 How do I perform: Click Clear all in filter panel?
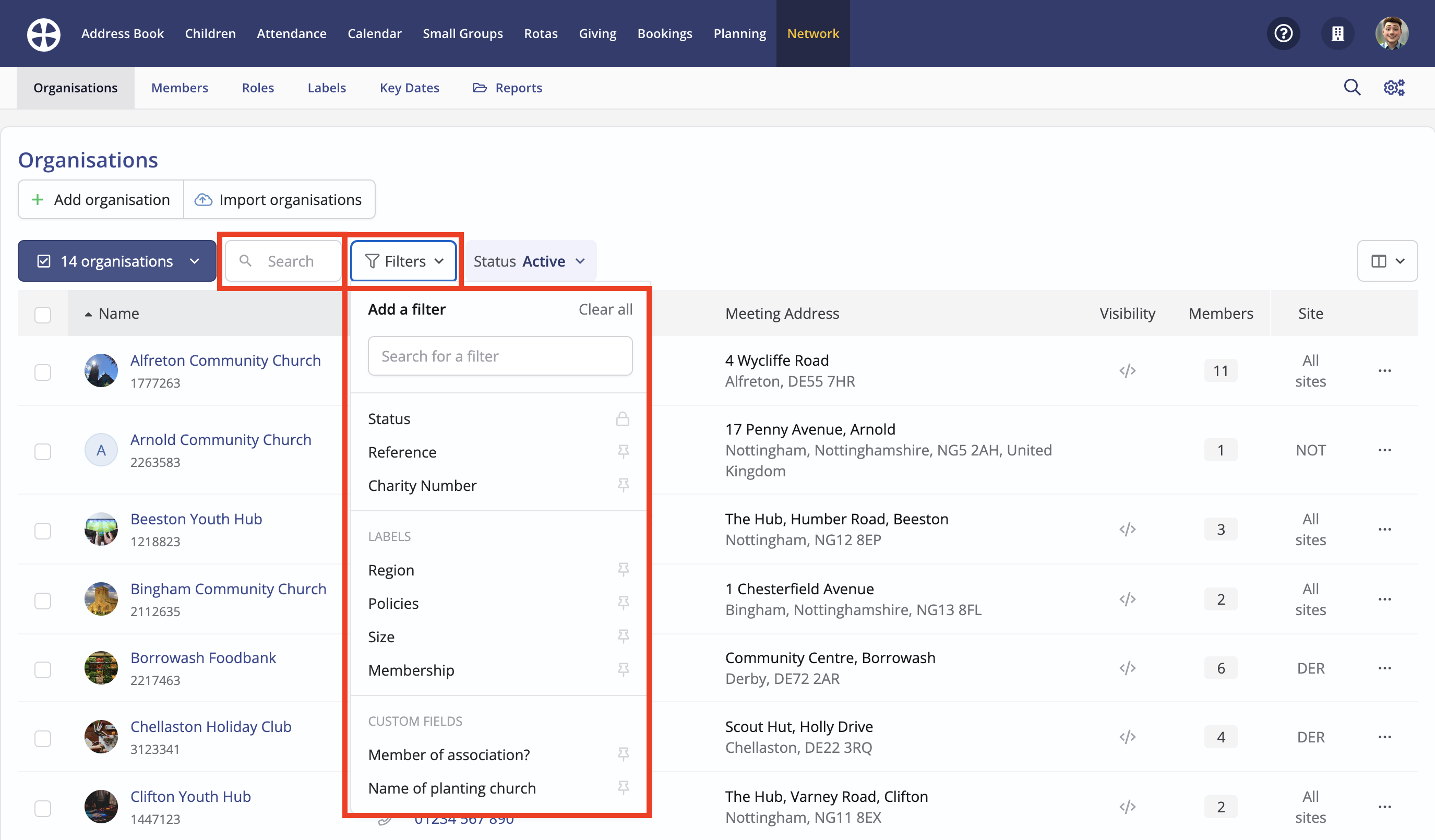tap(605, 309)
